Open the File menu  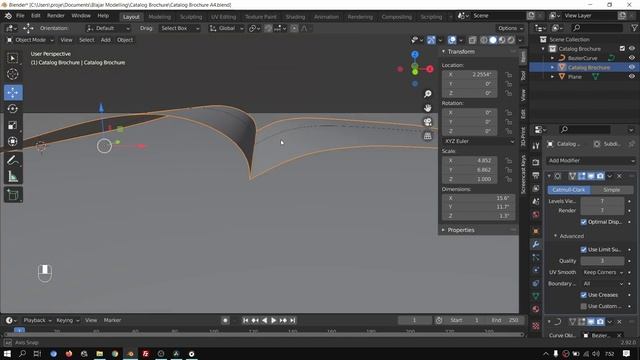point(20,16)
